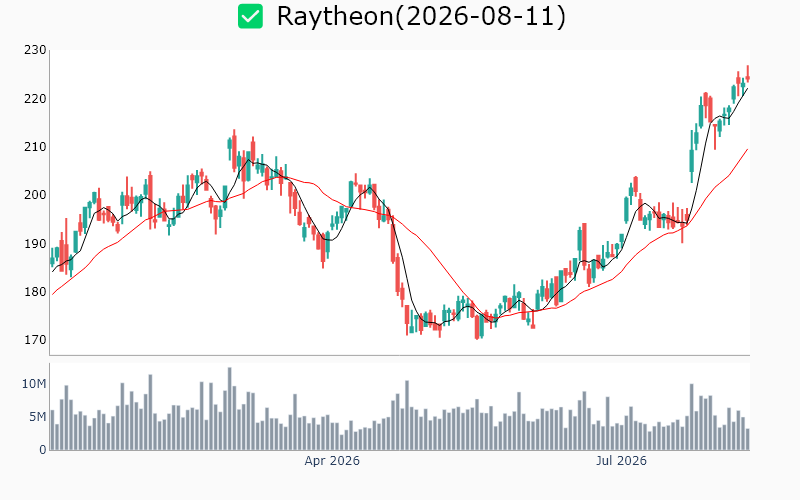Screen dimensions: 800x500
Task: Click the final volume bar on the right
Action: [x=747, y=439]
